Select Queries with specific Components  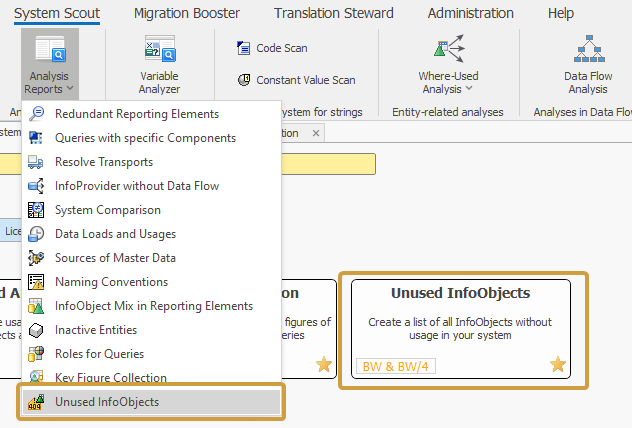pos(145,138)
